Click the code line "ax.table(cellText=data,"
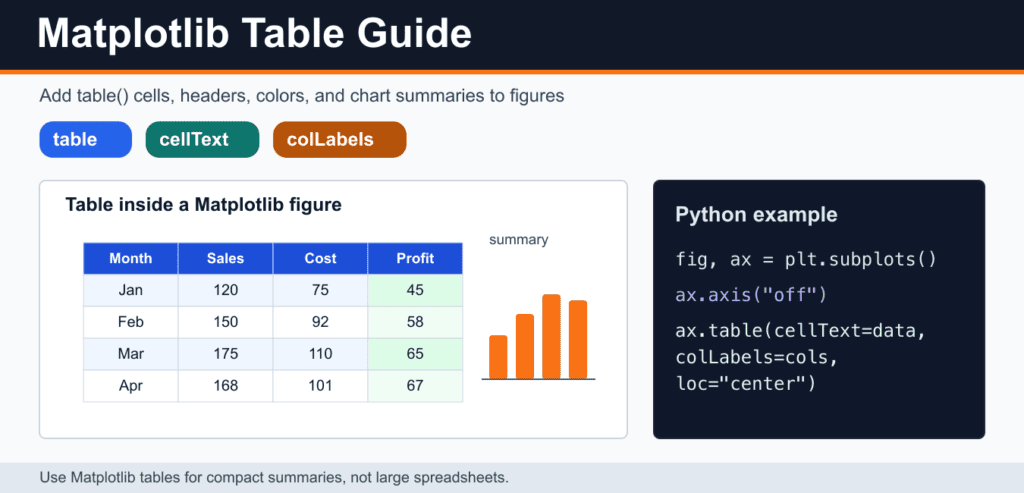 [801, 331]
